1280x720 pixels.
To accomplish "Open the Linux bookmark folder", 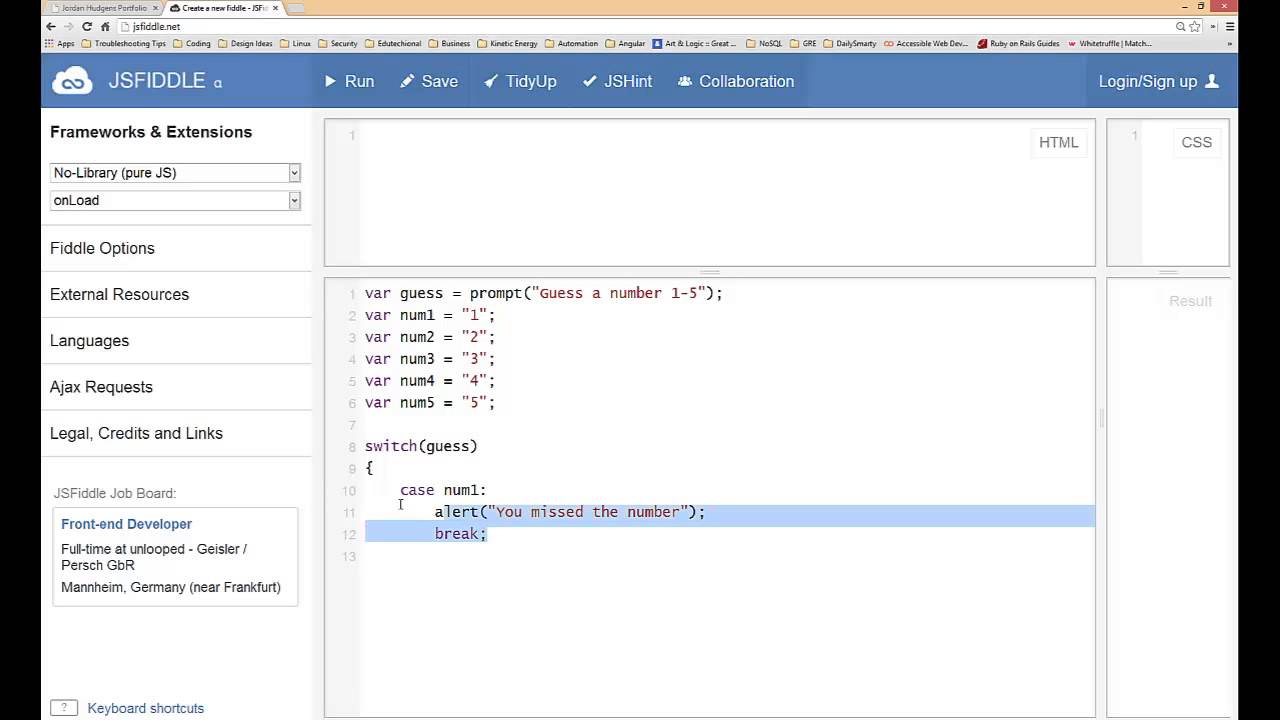I will (x=295, y=44).
